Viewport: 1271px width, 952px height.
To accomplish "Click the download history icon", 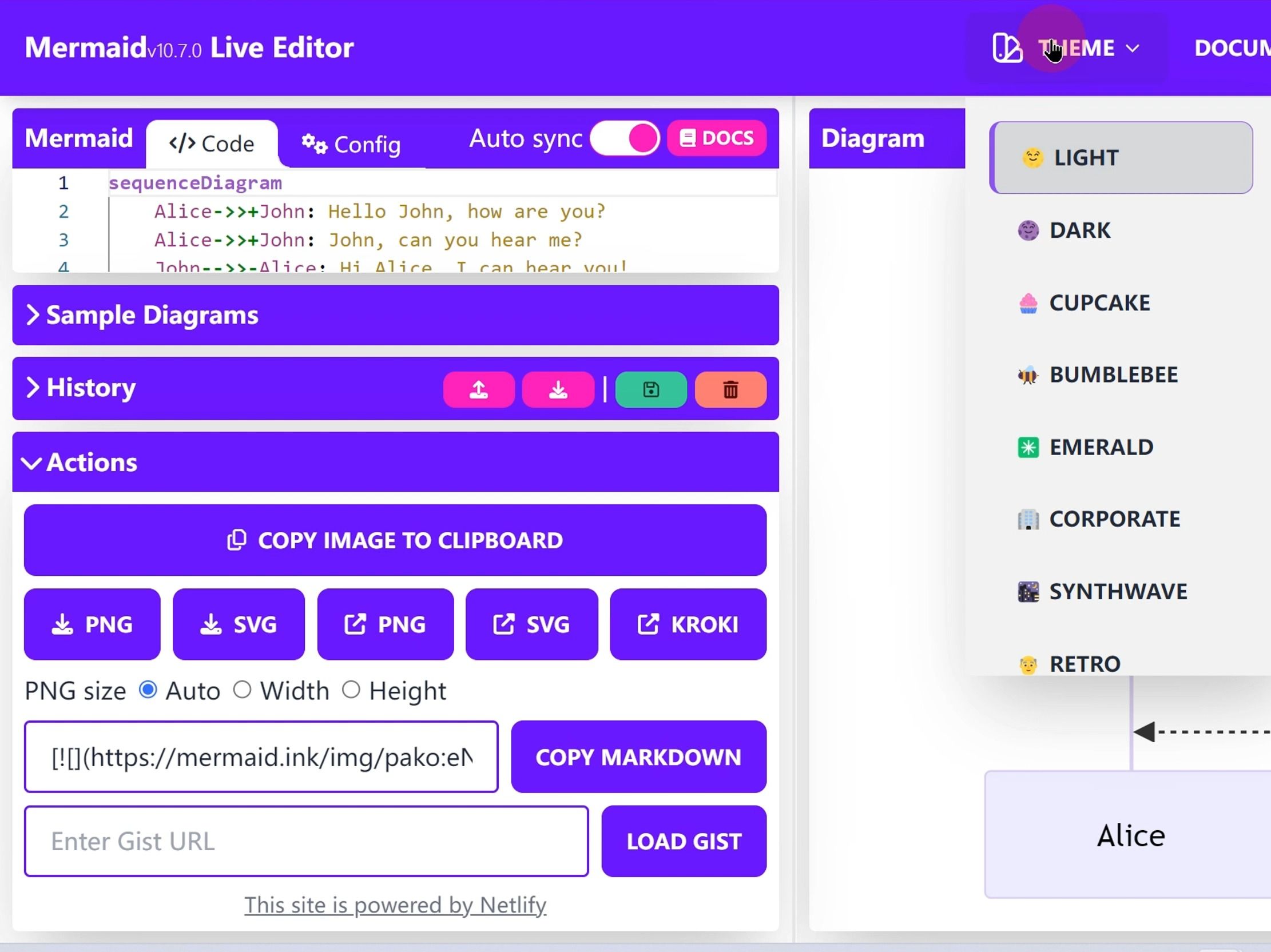I will point(558,389).
